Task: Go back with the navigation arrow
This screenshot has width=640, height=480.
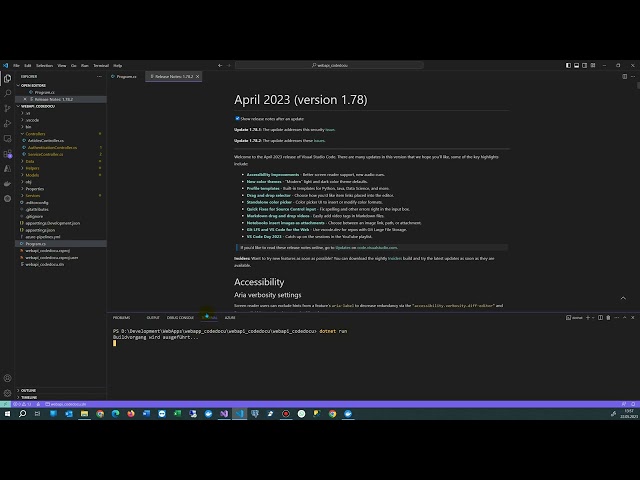Action: click(x=220, y=65)
